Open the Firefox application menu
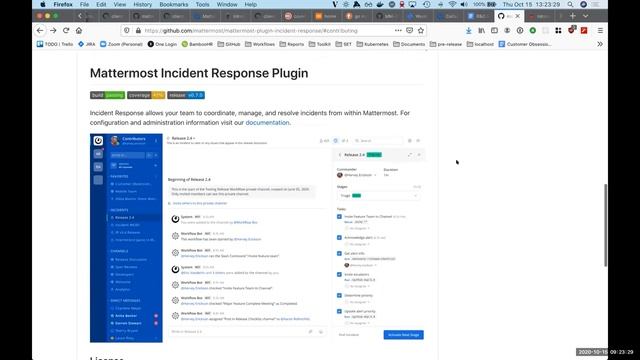The height and width of the screenshot is (360, 640). (x=63, y=4)
